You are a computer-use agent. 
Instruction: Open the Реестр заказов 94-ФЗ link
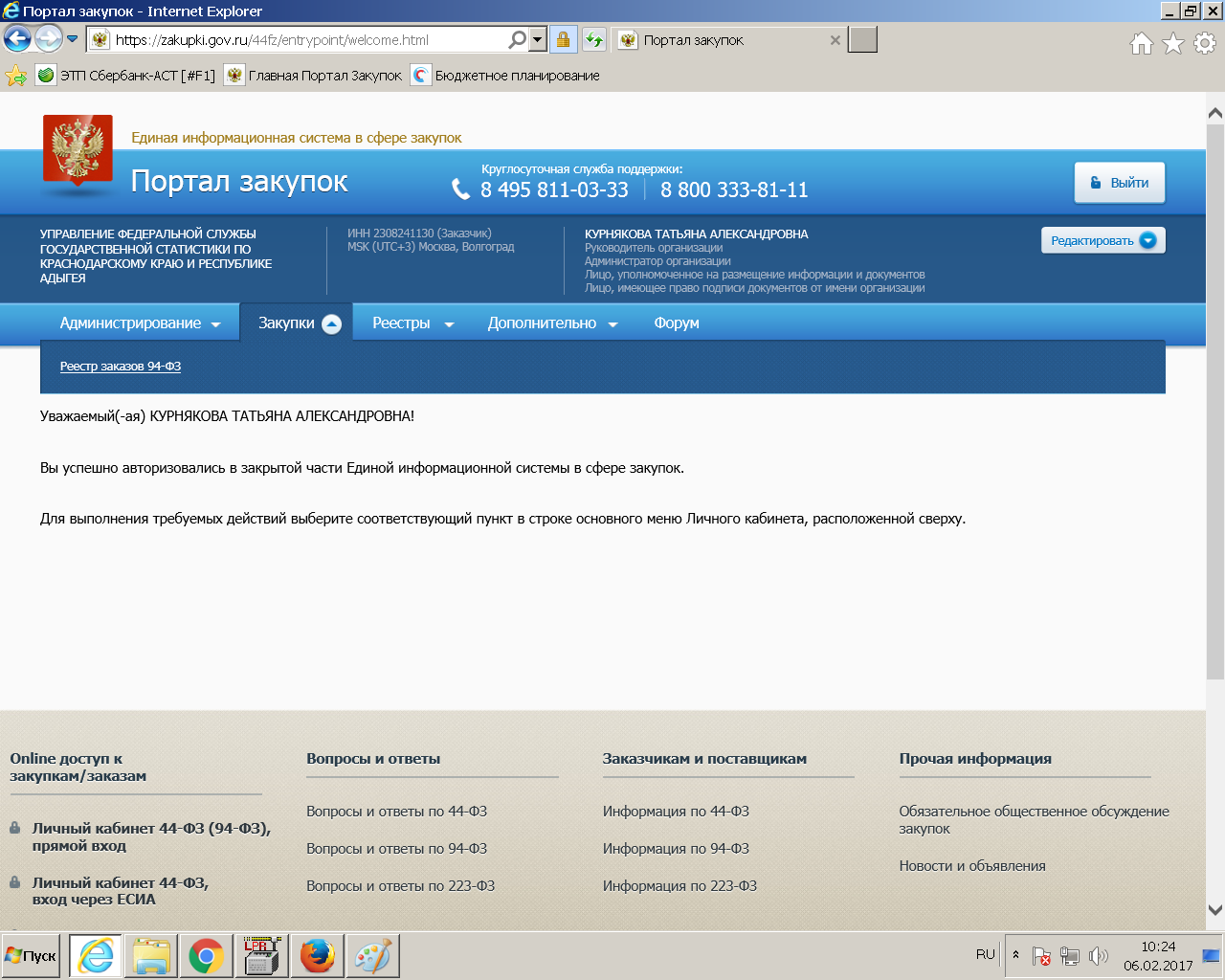pyautogui.click(x=121, y=367)
